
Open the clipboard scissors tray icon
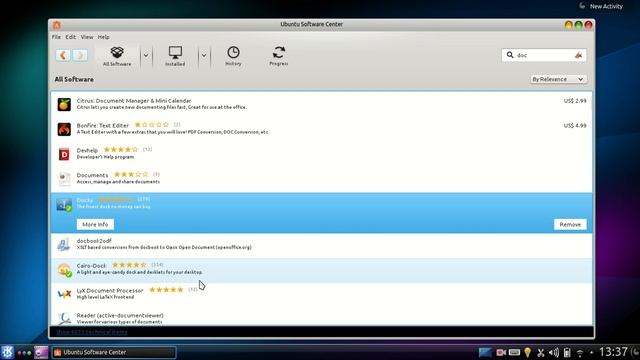[540, 353]
